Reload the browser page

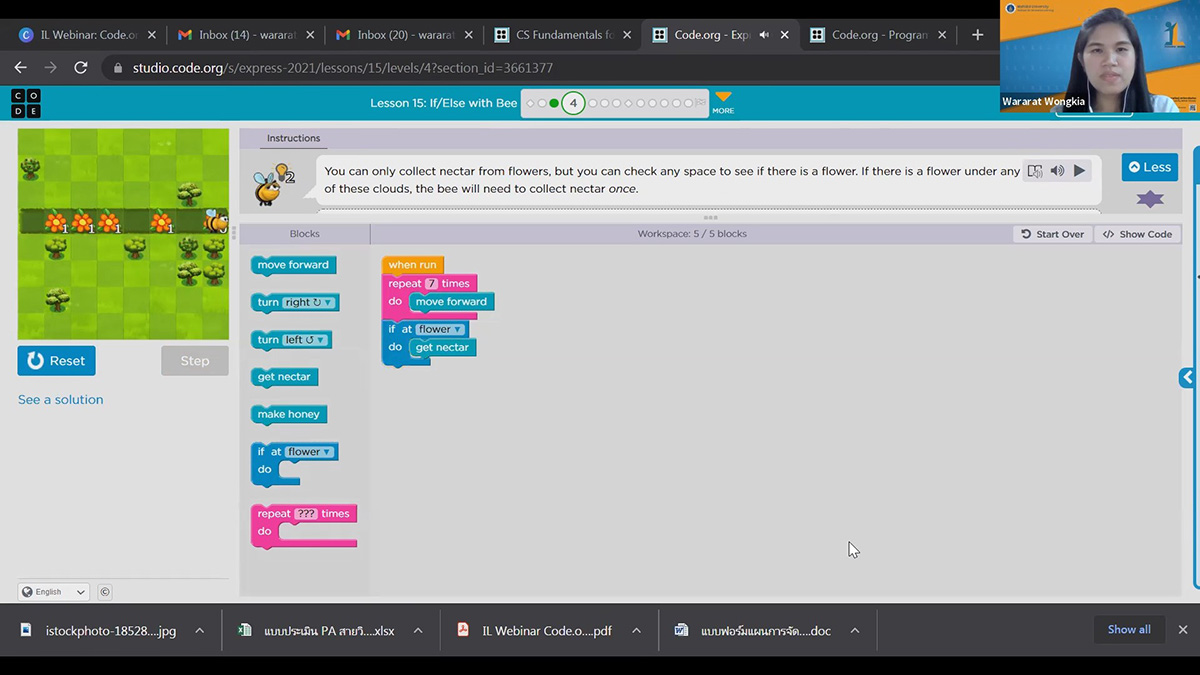(x=81, y=68)
